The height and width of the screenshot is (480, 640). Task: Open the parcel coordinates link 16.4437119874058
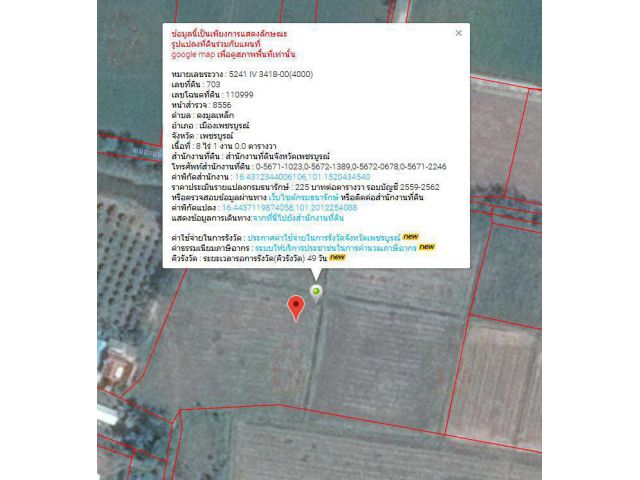289,208
